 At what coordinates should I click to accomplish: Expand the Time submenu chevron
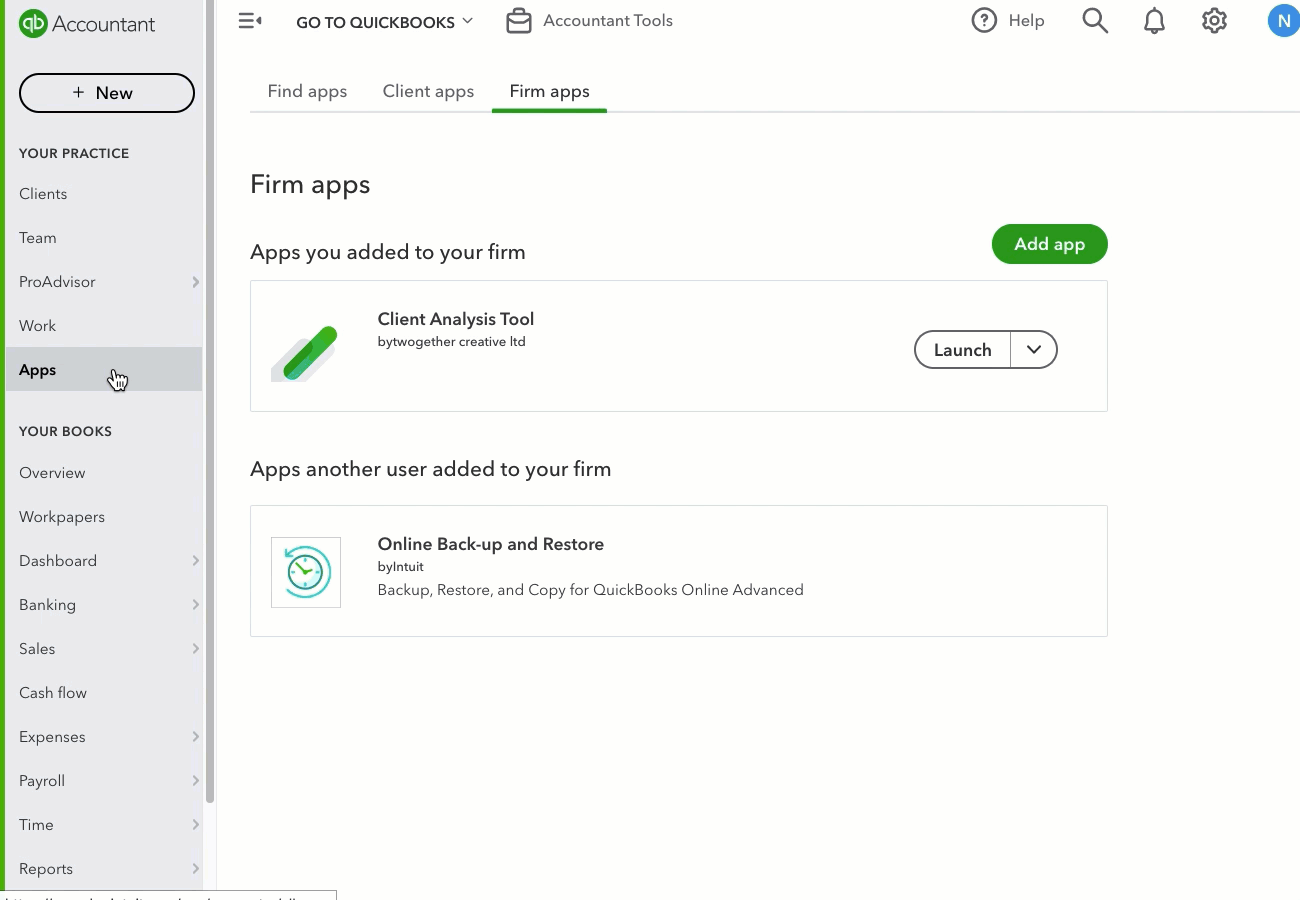coord(196,825)
